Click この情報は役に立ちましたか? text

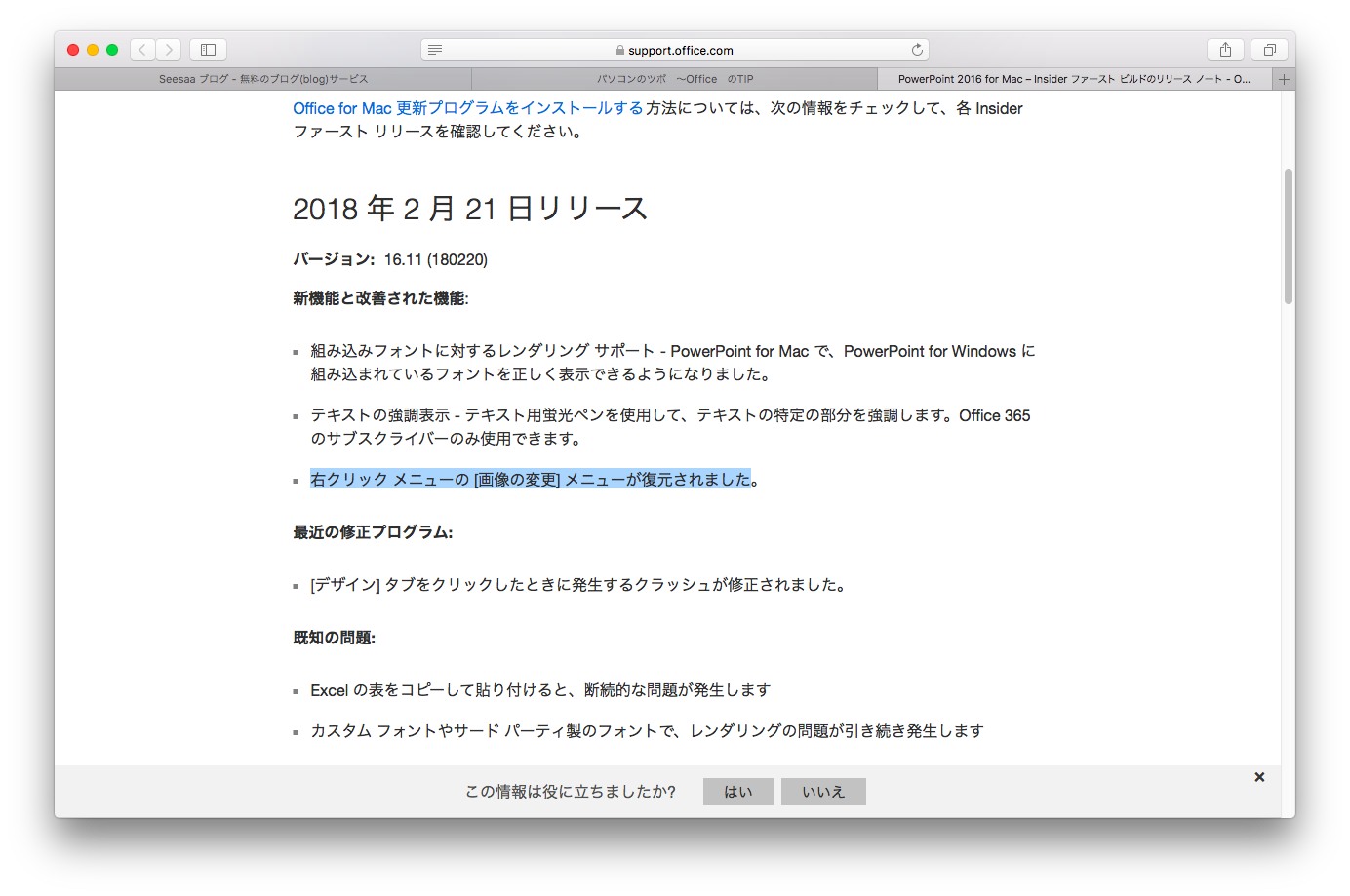(x=571, y=792)
